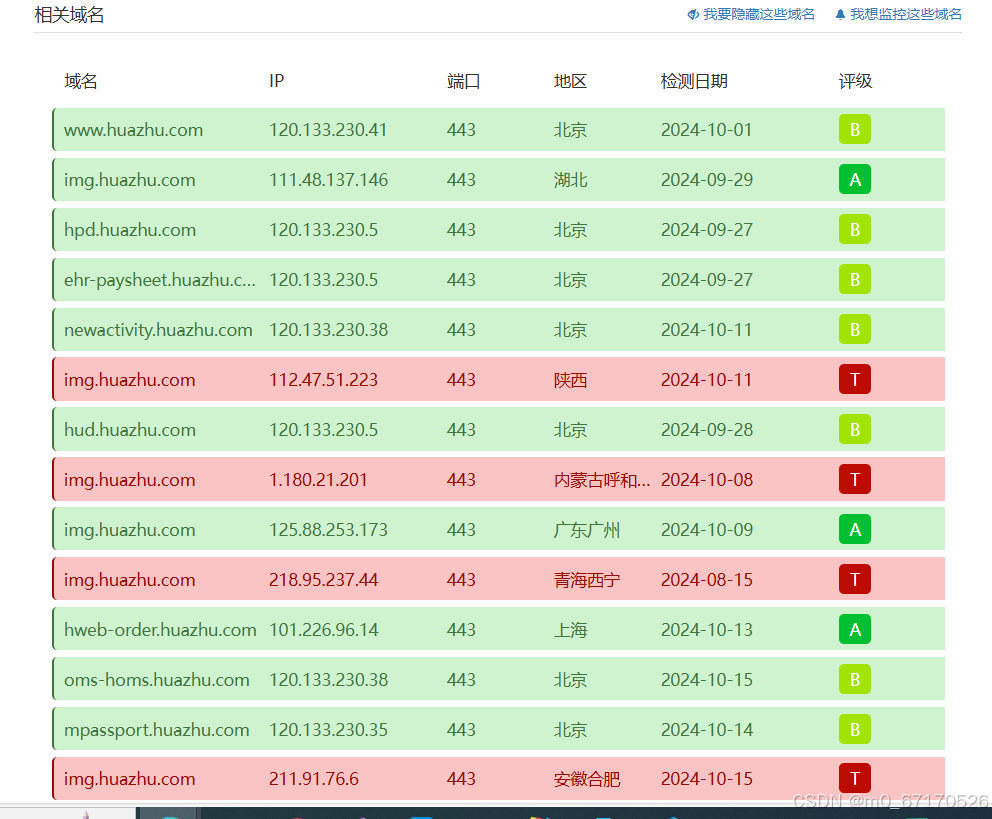
Task: Click the date 2024-09-29
Action: (707, 180)
